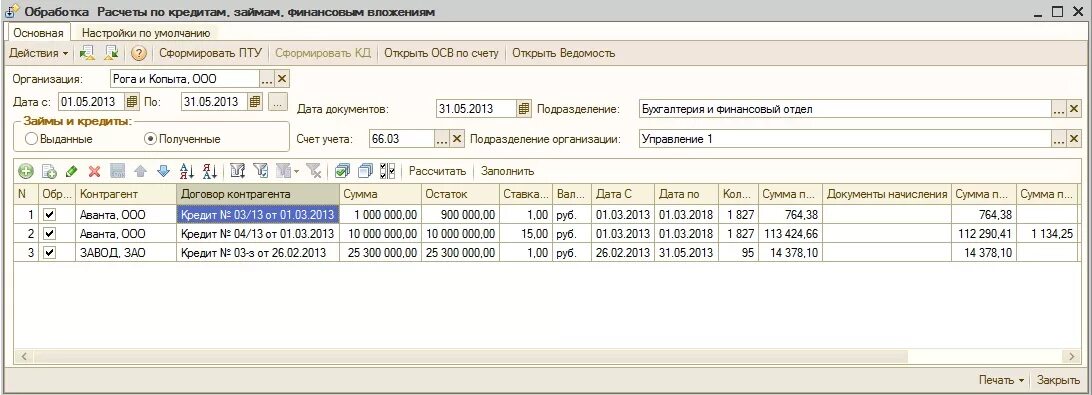Clear the Подразделение организации field with its X
Viewport: 1092px width, 395px height.
point(1074,139)
